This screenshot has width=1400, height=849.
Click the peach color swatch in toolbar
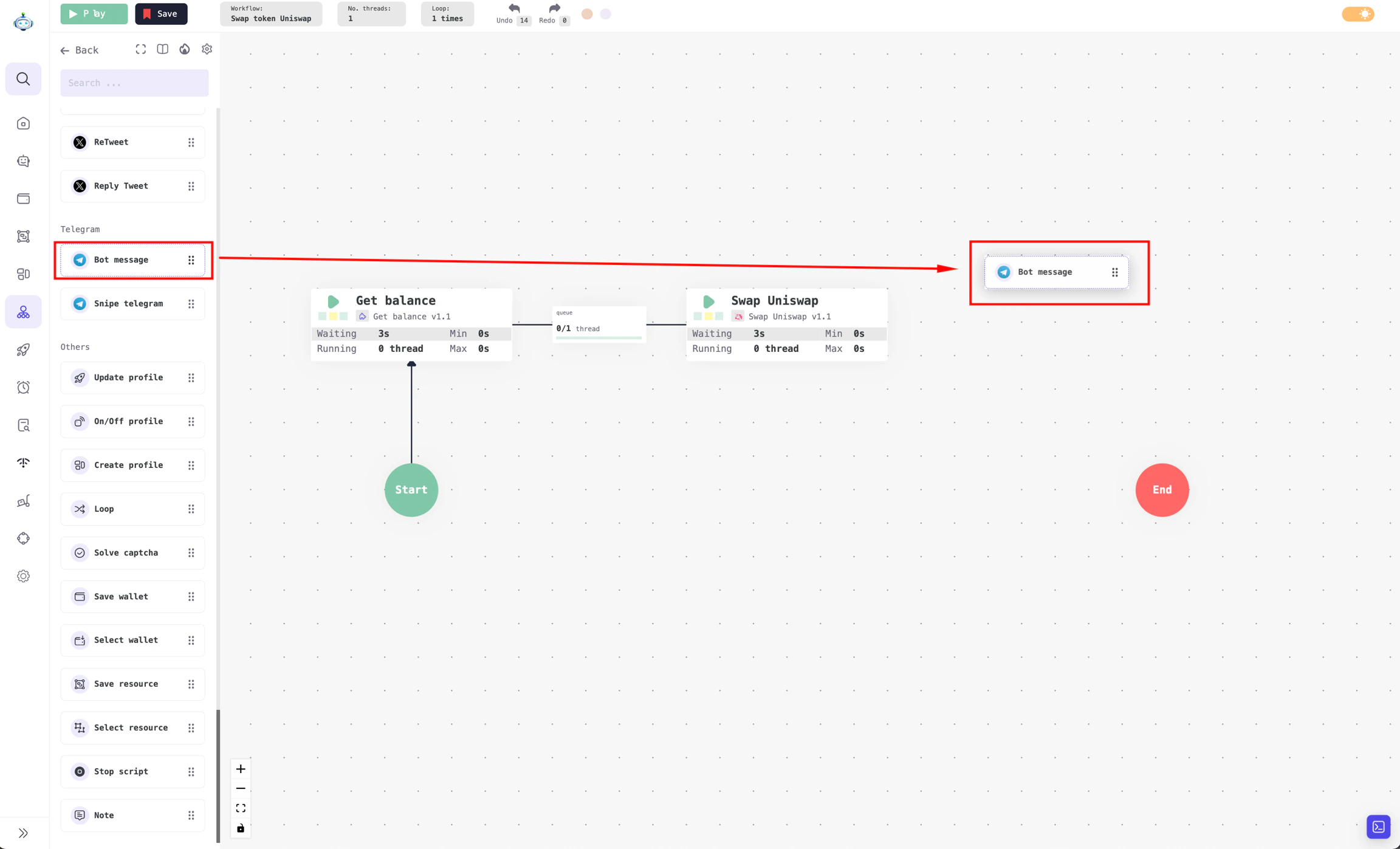tap(587, 14)
